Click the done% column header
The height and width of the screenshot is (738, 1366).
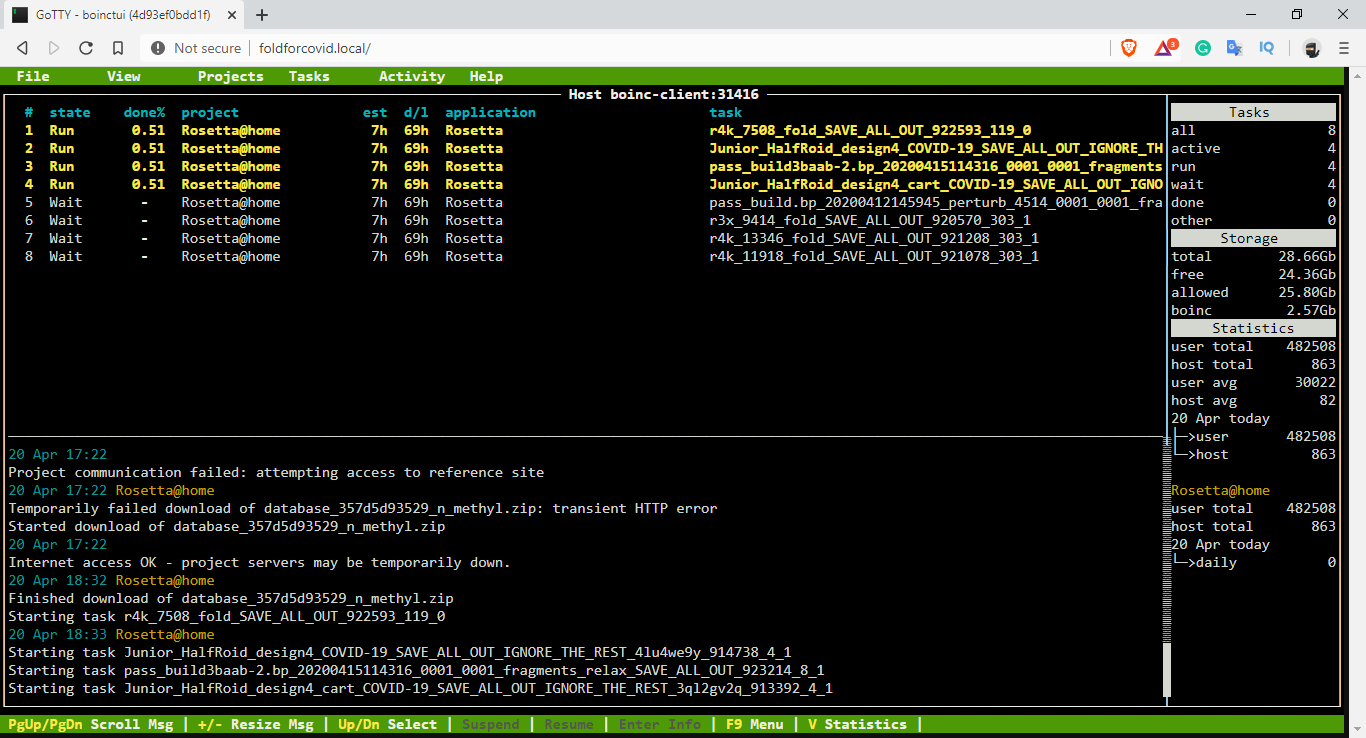point(144,112)
